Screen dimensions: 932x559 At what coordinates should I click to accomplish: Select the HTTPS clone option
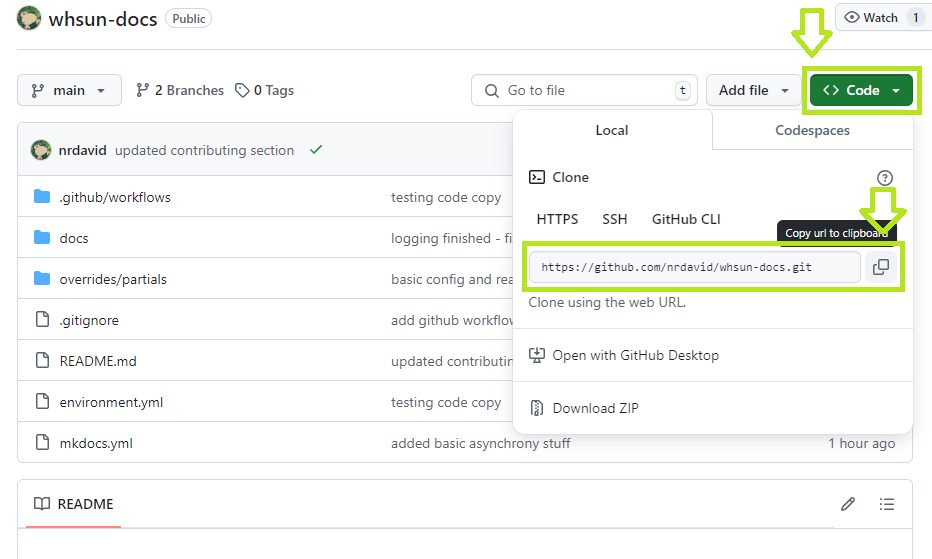557,219
